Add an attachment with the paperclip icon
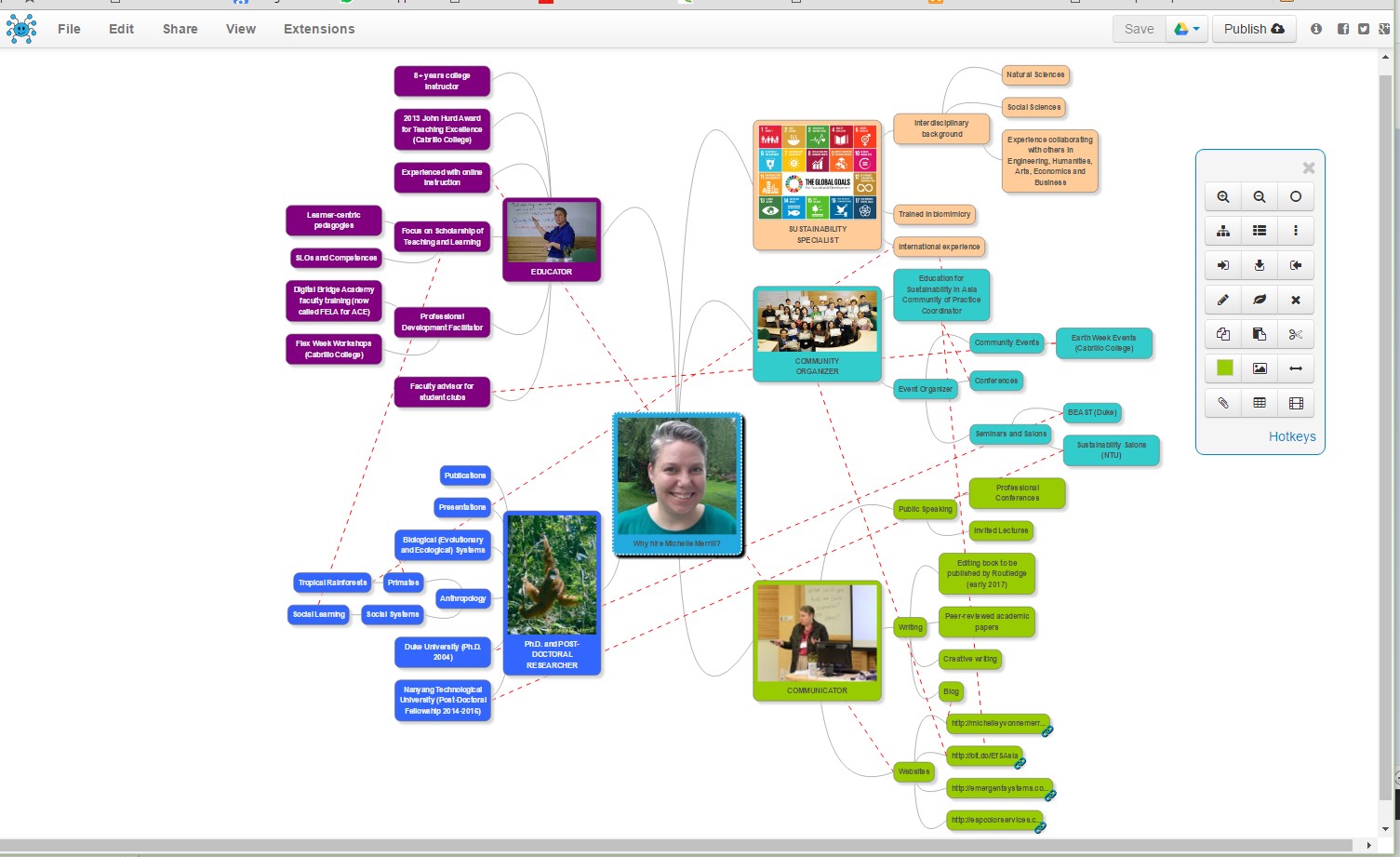The image size is (1400, 857). point(1223,403)
